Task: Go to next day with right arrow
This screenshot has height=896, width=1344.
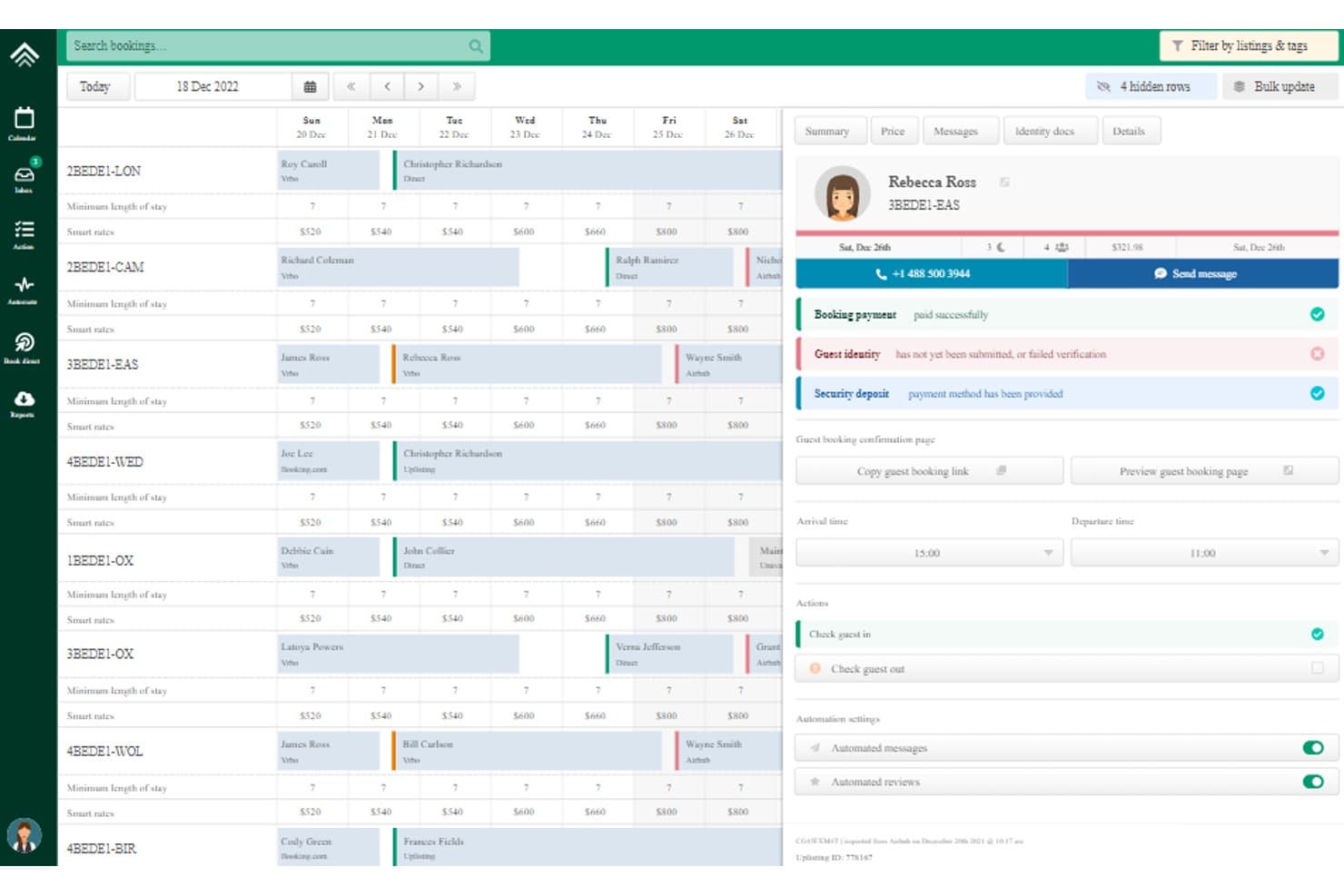Action: 421,87
